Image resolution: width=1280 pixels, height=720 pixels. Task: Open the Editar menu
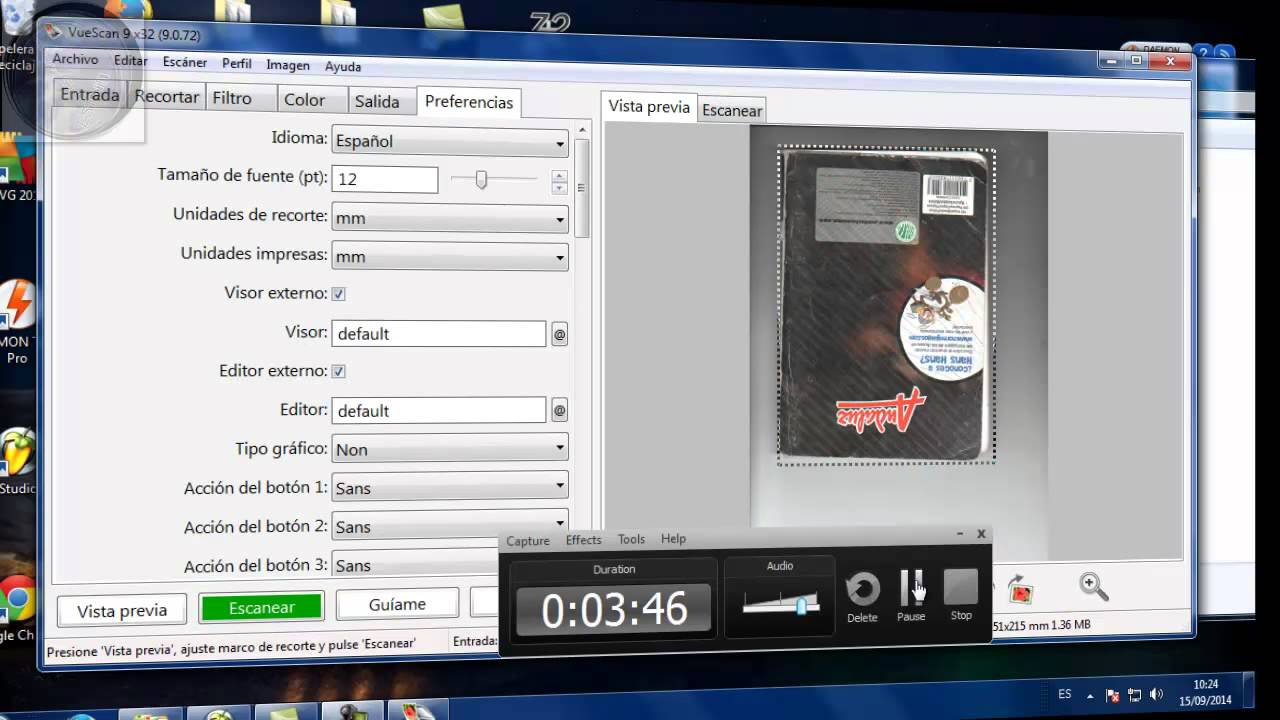point(130,61)
